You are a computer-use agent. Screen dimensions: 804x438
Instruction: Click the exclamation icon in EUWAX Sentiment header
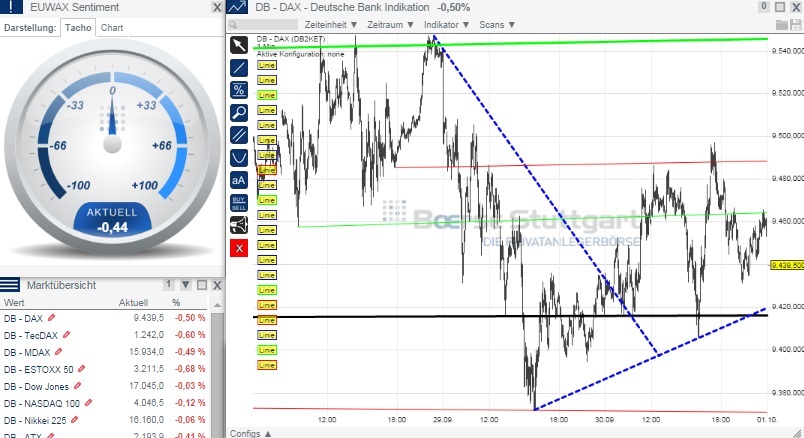point(11,7)
